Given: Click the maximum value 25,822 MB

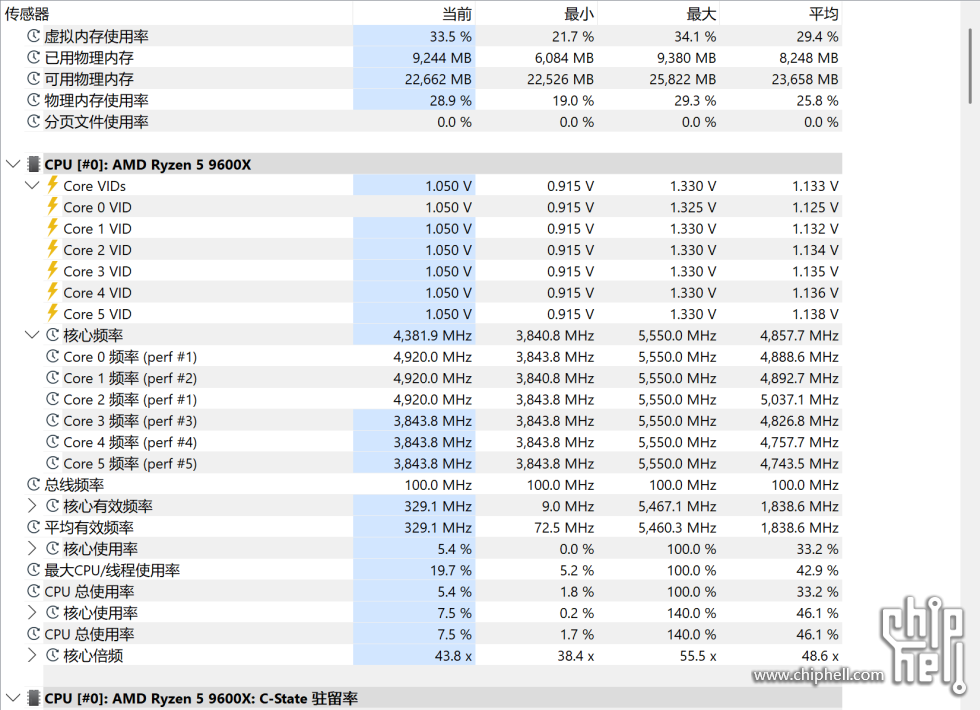Looking at the screenshot, I should pos(682,79).
